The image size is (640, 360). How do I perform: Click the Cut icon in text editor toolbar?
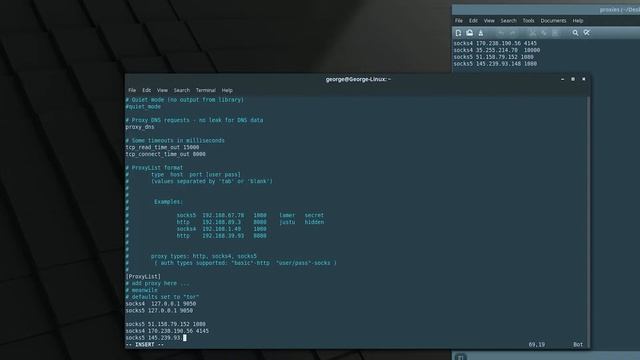tap(532, 33)
